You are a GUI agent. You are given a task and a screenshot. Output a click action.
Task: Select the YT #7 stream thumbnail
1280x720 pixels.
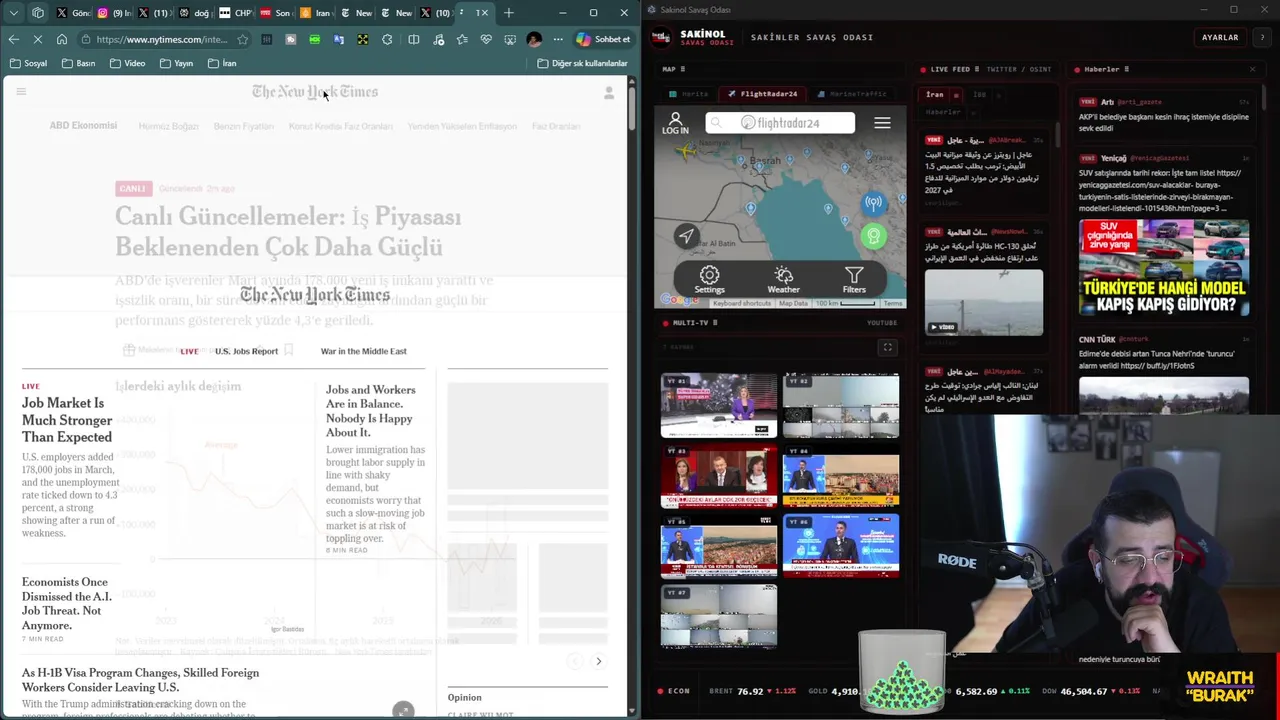coord(719,617)
